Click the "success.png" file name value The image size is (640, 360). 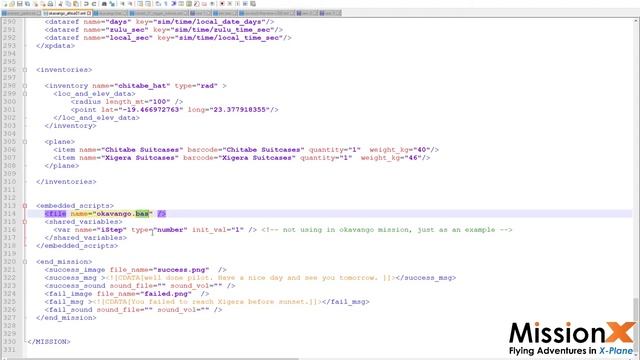click(181, 270)
